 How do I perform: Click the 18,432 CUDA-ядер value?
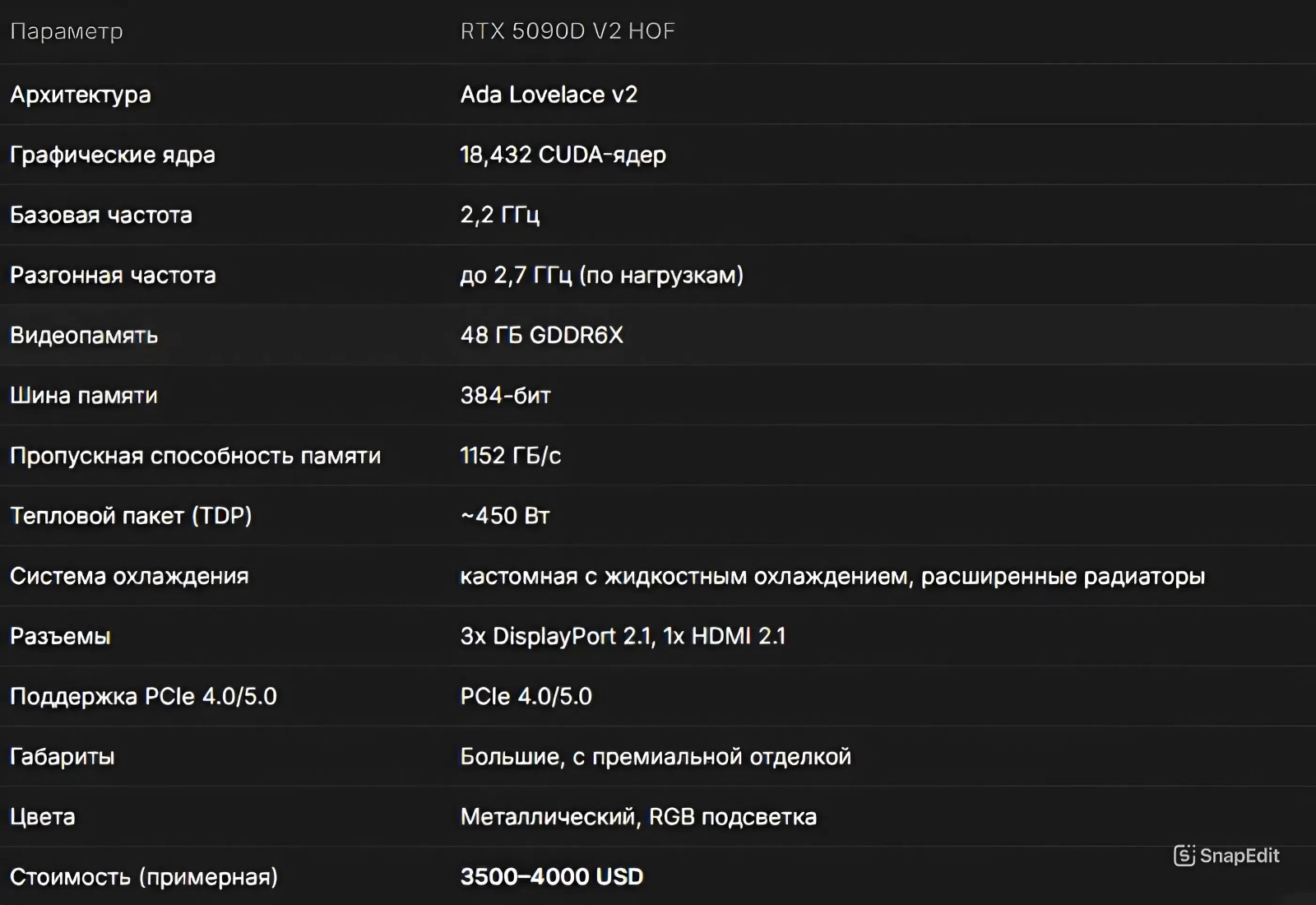point(563,155)
